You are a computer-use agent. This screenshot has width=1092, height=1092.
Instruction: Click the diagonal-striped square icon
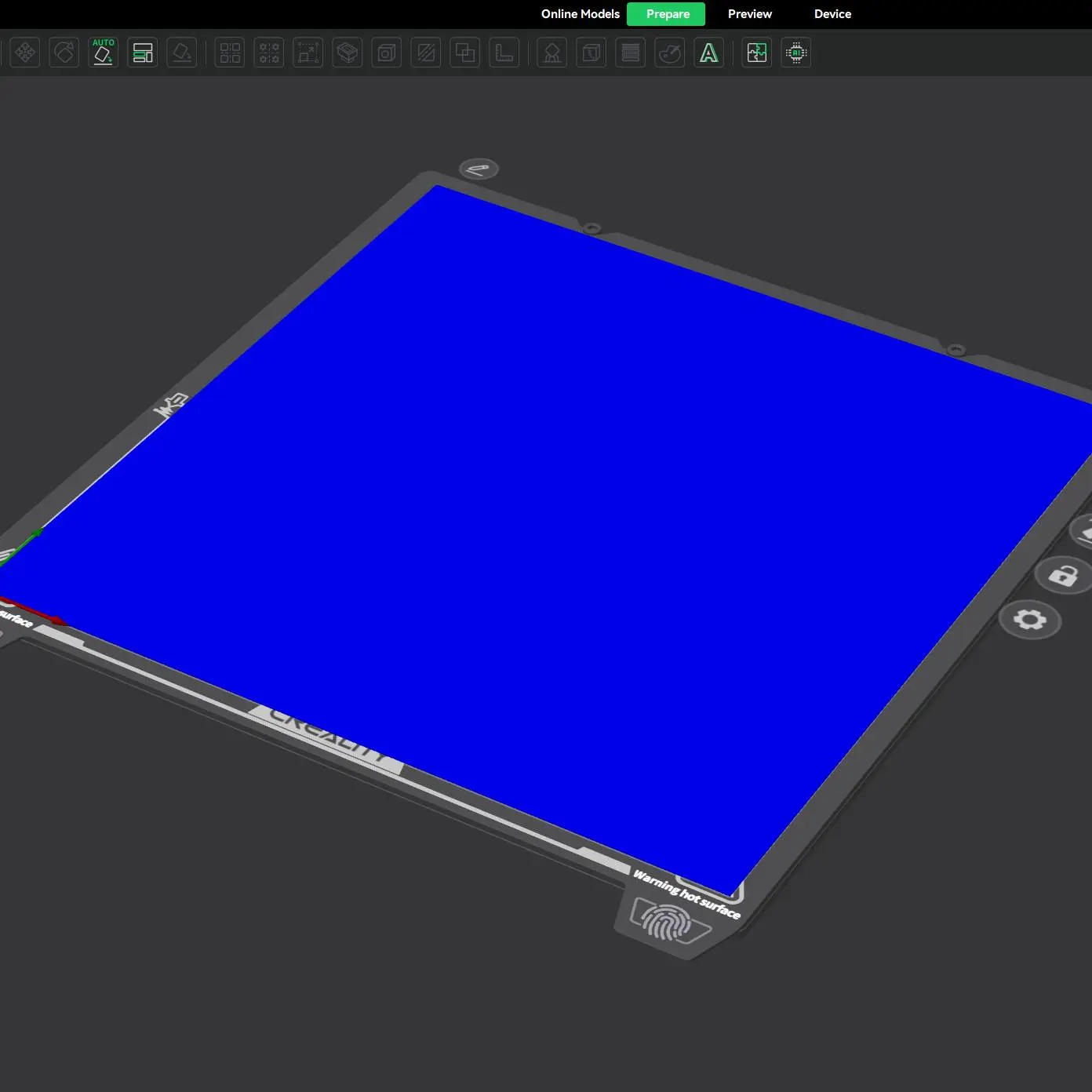426,53
